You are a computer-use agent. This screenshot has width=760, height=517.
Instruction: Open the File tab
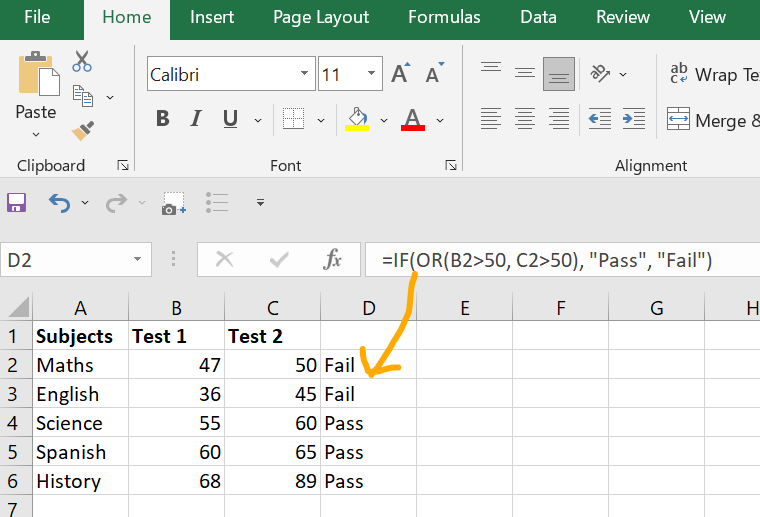tap(37, 17)
